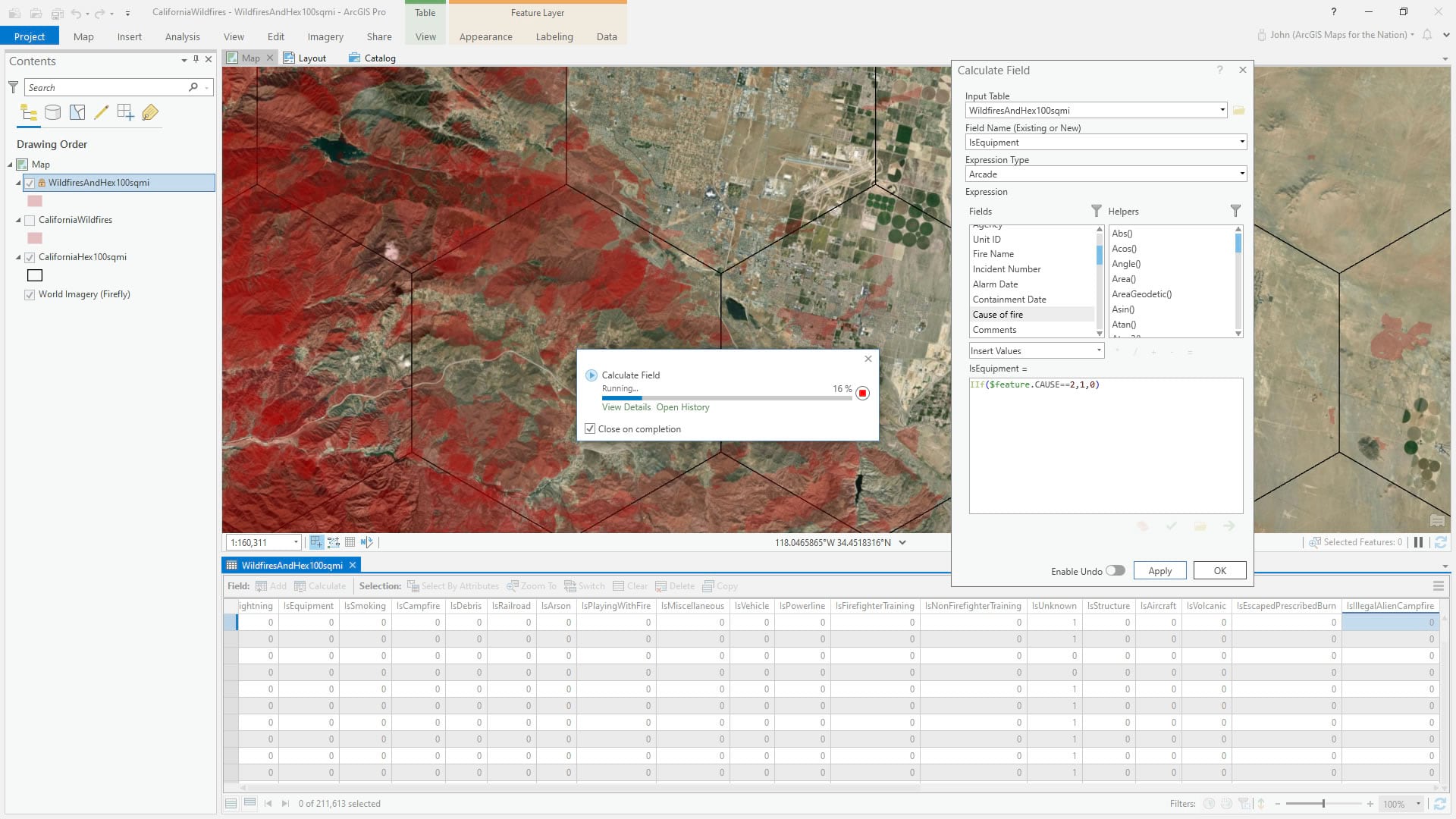Open Expression Type dropdown

pos(1241,174)
